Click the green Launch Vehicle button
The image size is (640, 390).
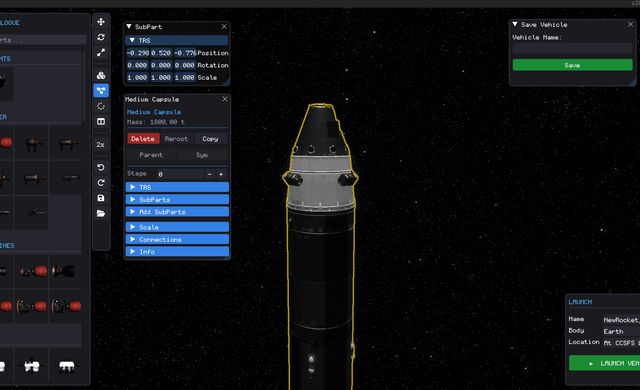pyautogui.click(x=604, y=363)
